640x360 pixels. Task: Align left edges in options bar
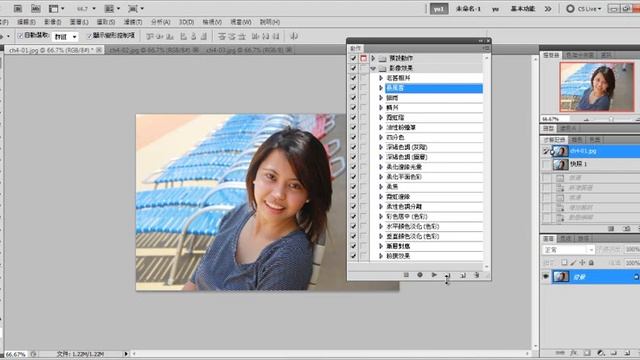pos(184,36)
